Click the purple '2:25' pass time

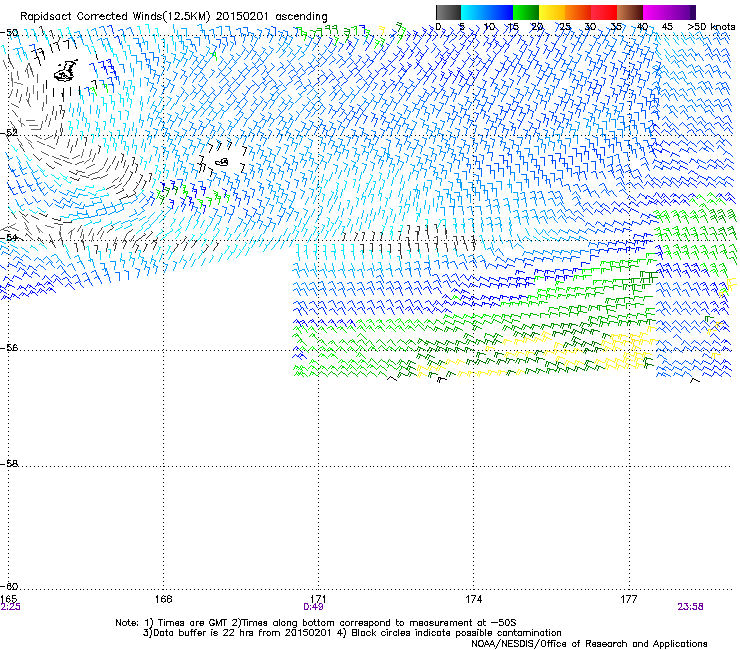tap(10, 607)
